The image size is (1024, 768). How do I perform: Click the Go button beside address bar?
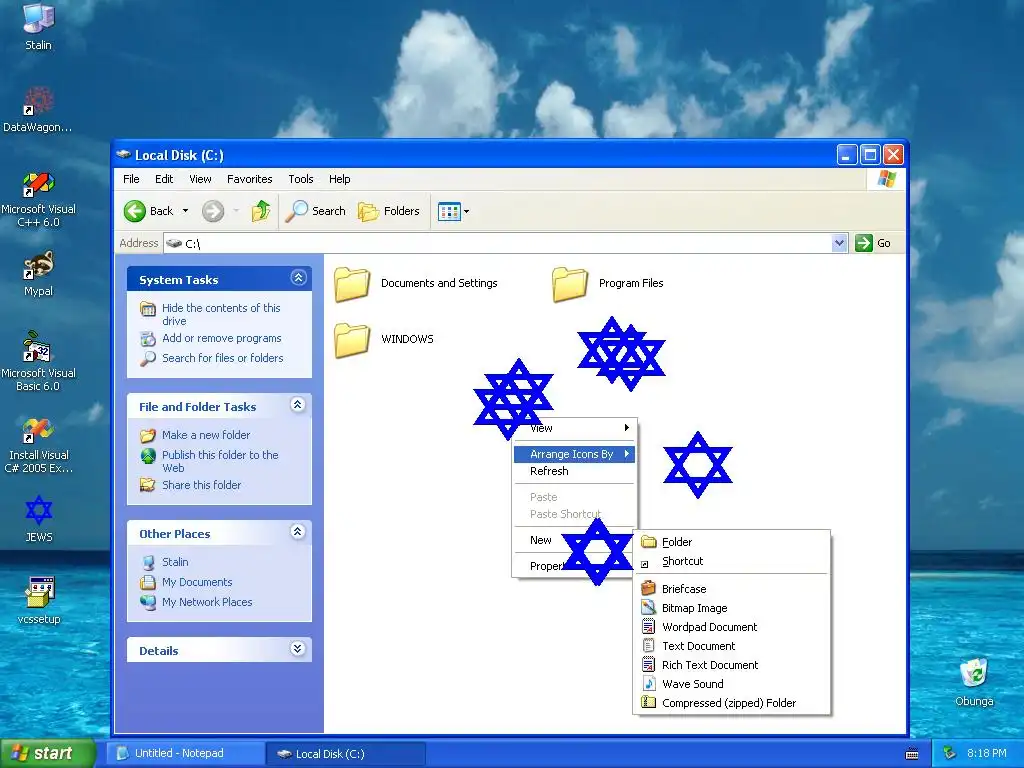873,243
